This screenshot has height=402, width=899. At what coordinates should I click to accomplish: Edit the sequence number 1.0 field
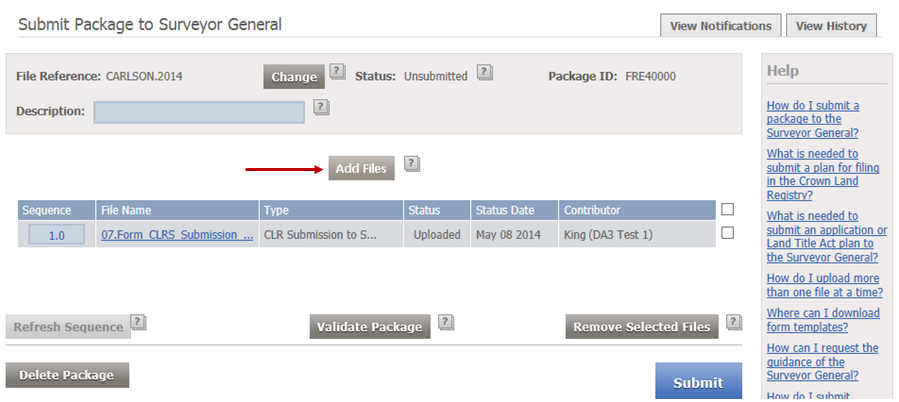click(x=57, y=235)
